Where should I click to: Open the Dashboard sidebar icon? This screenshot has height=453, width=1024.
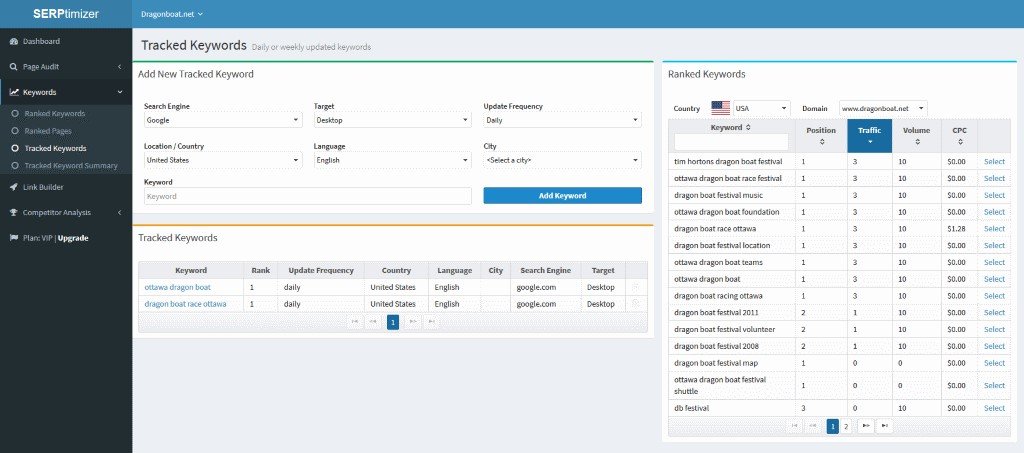coord(14,42)
